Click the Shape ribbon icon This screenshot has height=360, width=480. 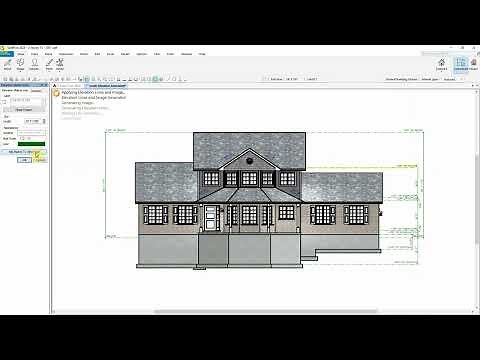tap(21, 64)
